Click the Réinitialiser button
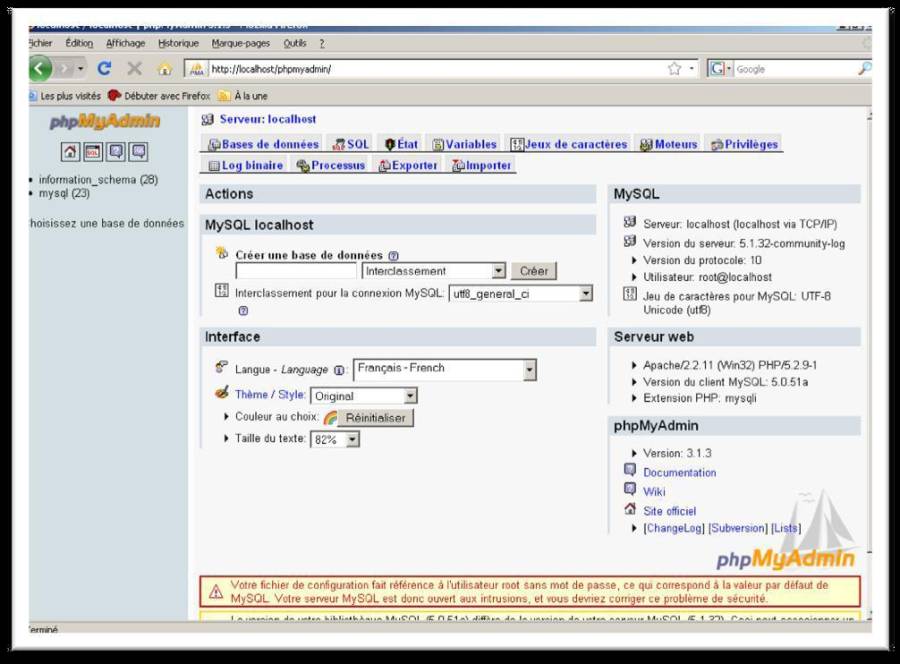The width and height of the screenshot is (900, 664). 375,418
